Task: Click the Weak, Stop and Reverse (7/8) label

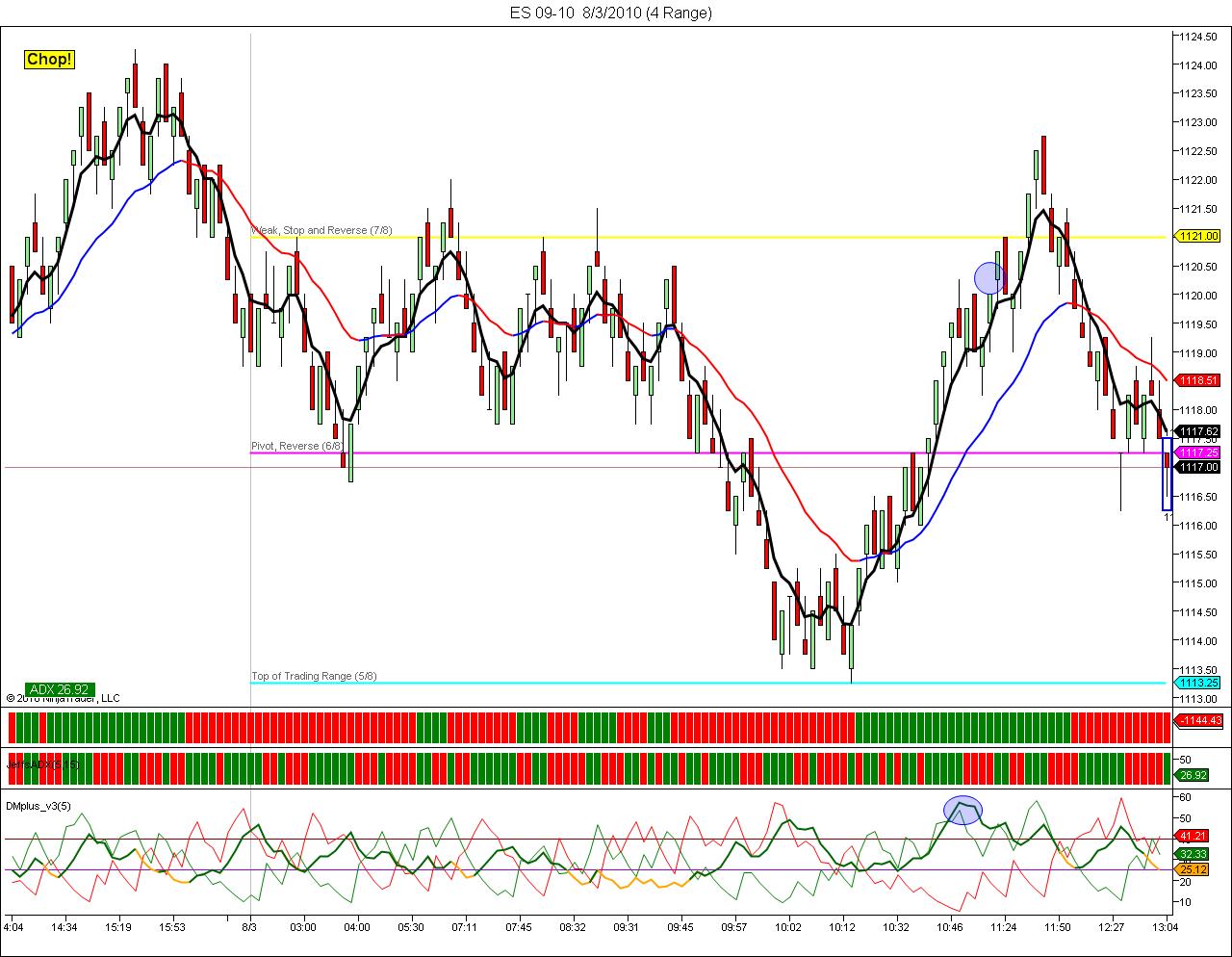Action: click(x=321, y=230)
